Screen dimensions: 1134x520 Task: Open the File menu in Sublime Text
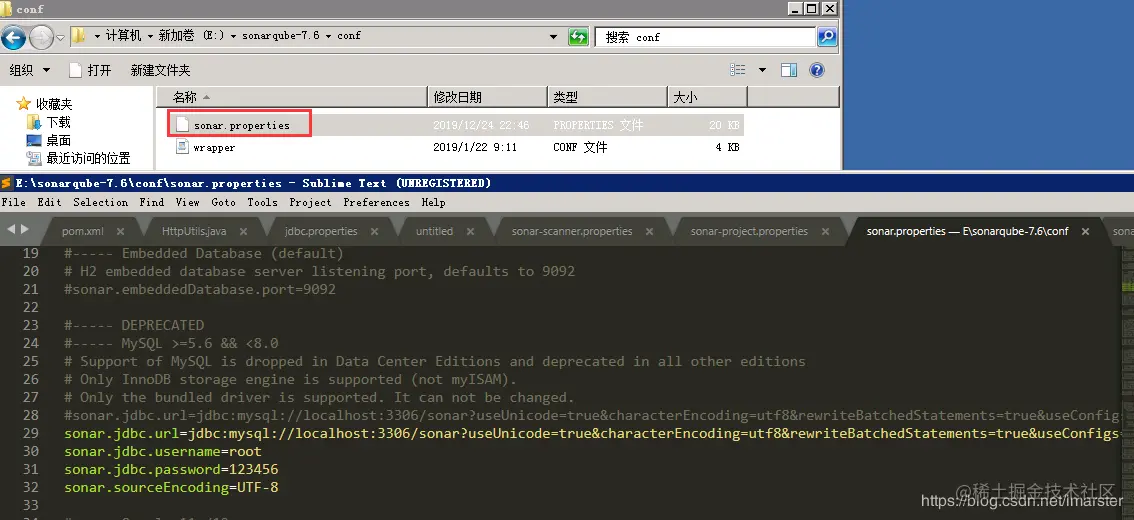[14, 203]
